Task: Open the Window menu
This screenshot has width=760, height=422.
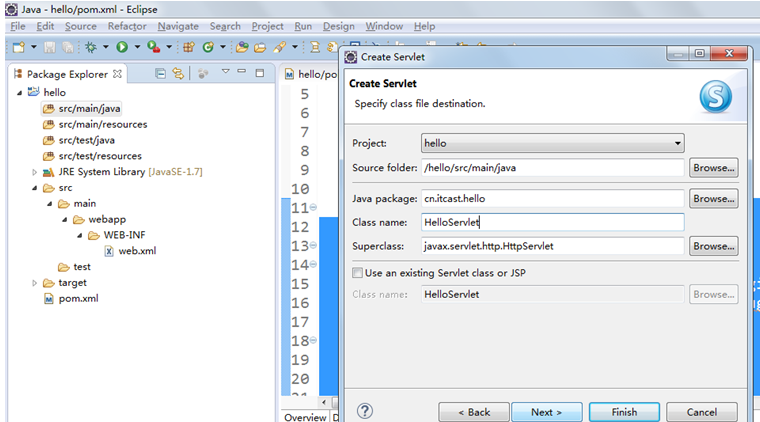Action: 384,26
